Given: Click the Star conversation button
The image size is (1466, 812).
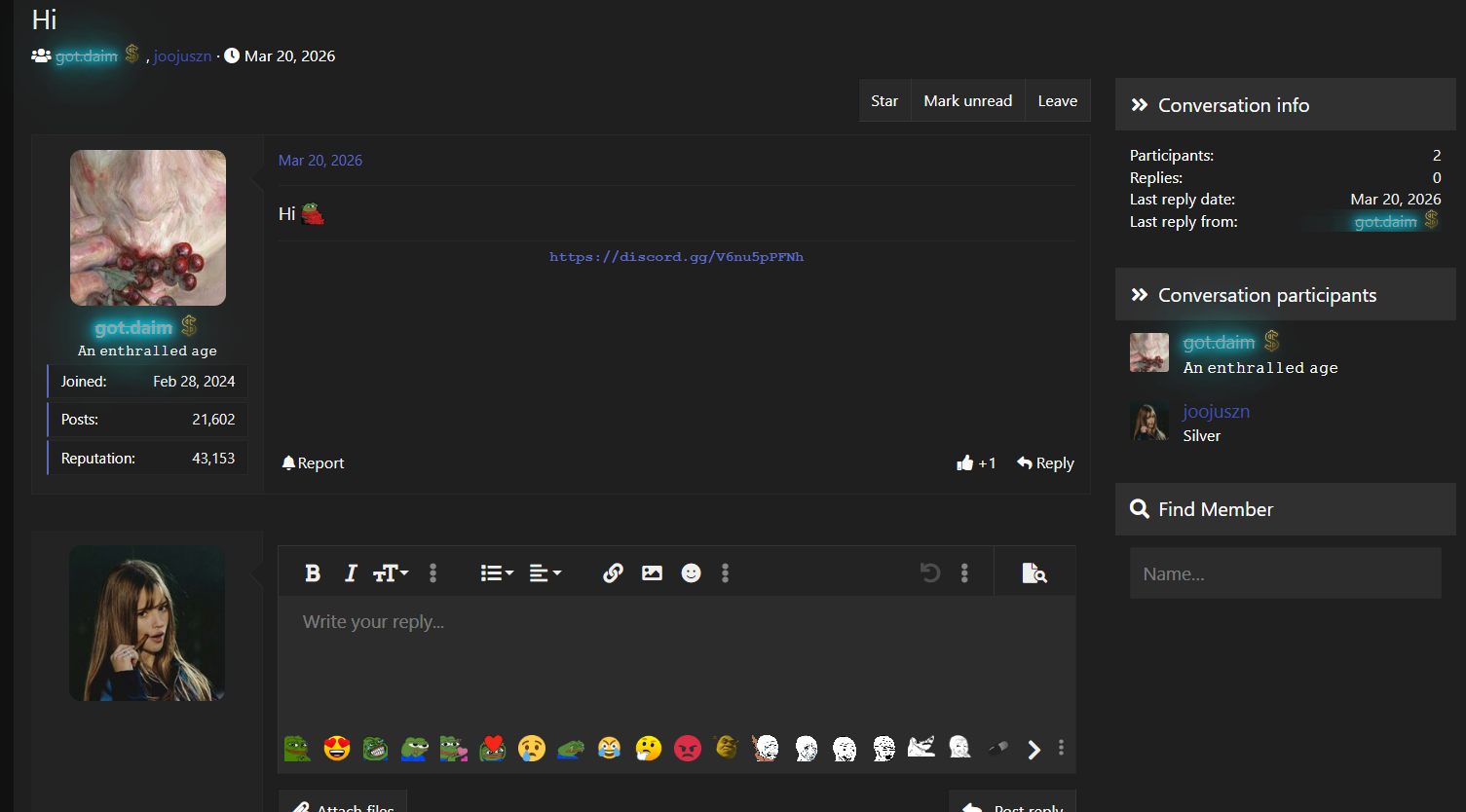Looking at the screenshot, I should tap(884, 101).
